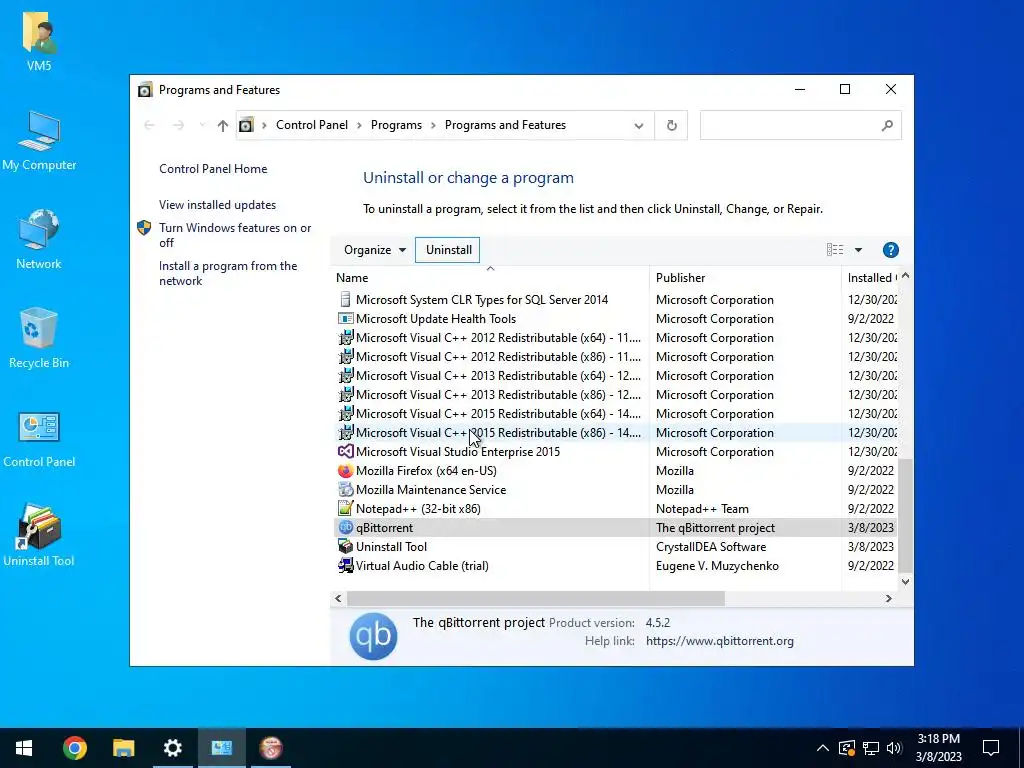Open the notification center icon
The height and width of the screenshot is (768, 1024).
pos(991,748)
